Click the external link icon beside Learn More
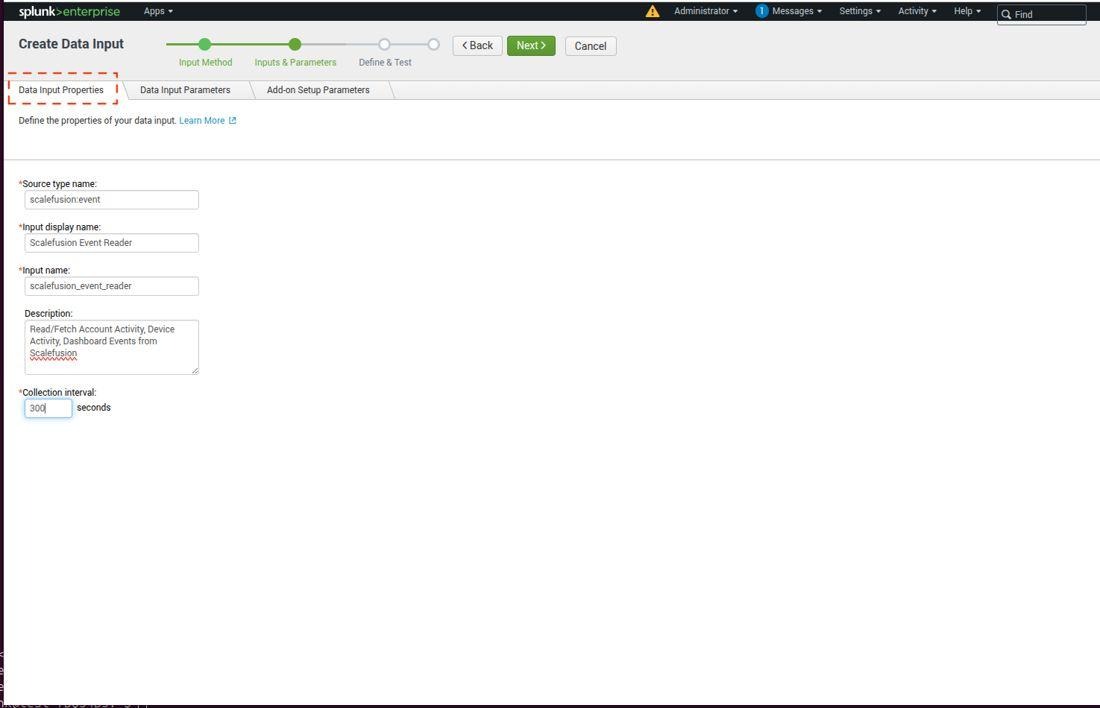This screenshot has width=1100, height=708. [x=233, y=121]
